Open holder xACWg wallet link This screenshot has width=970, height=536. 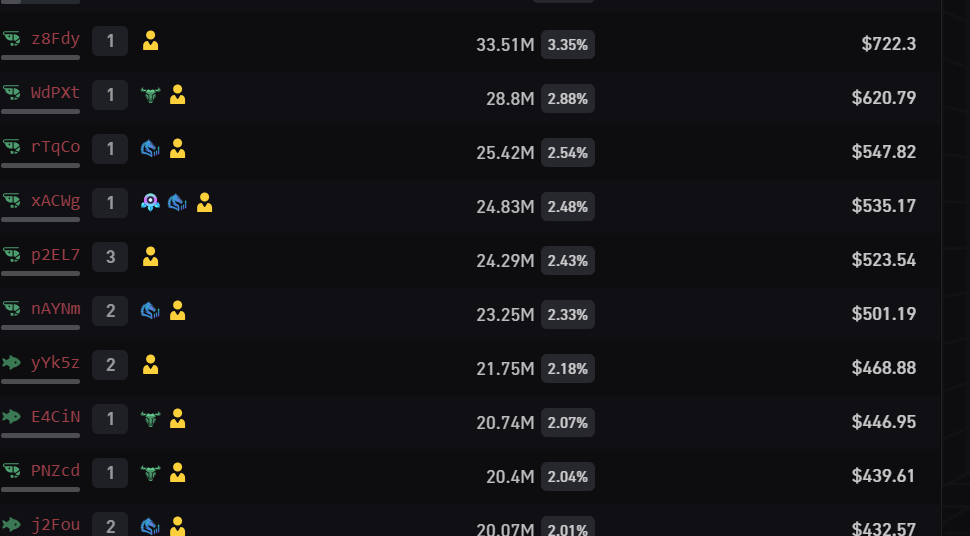(56, 201)
